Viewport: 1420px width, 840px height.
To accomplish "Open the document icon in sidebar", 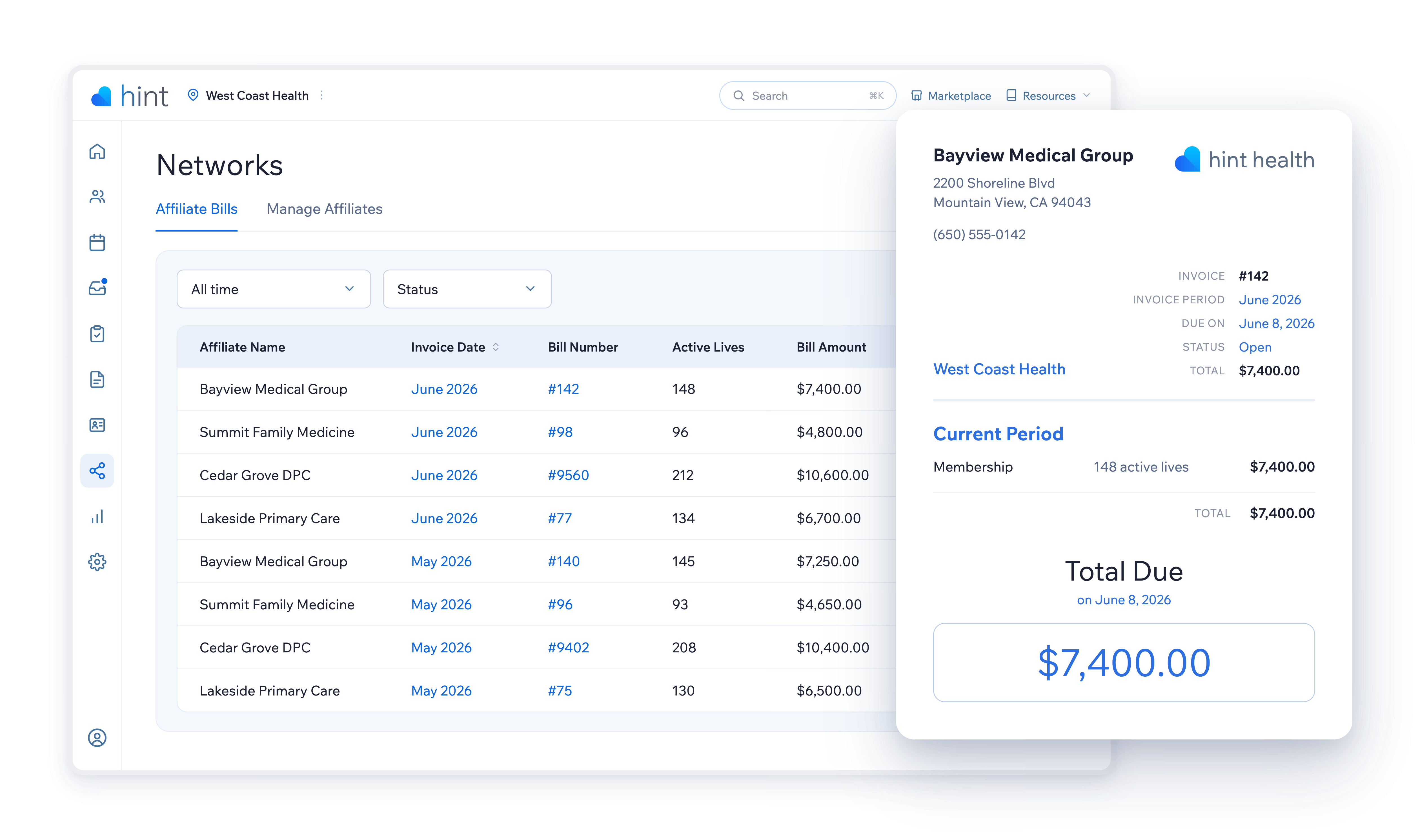I will (x=97, y=379).
